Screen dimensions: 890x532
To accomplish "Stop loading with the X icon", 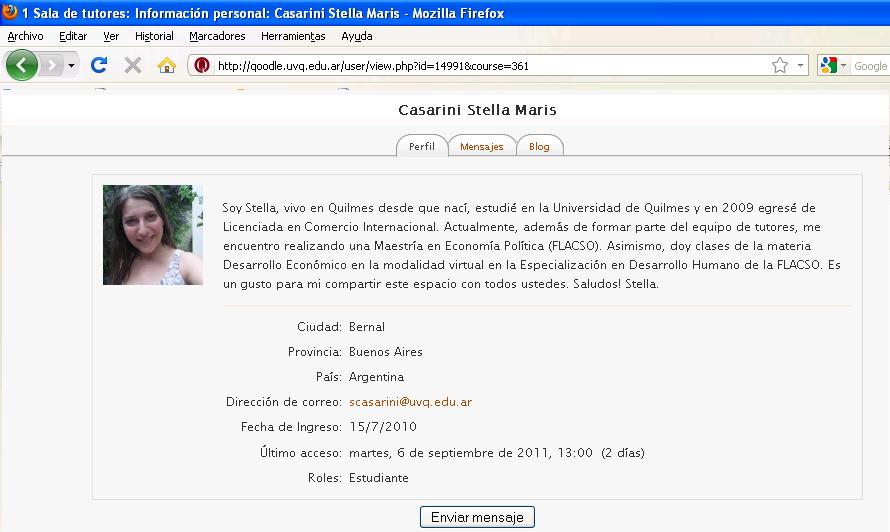I will point(133,65).
